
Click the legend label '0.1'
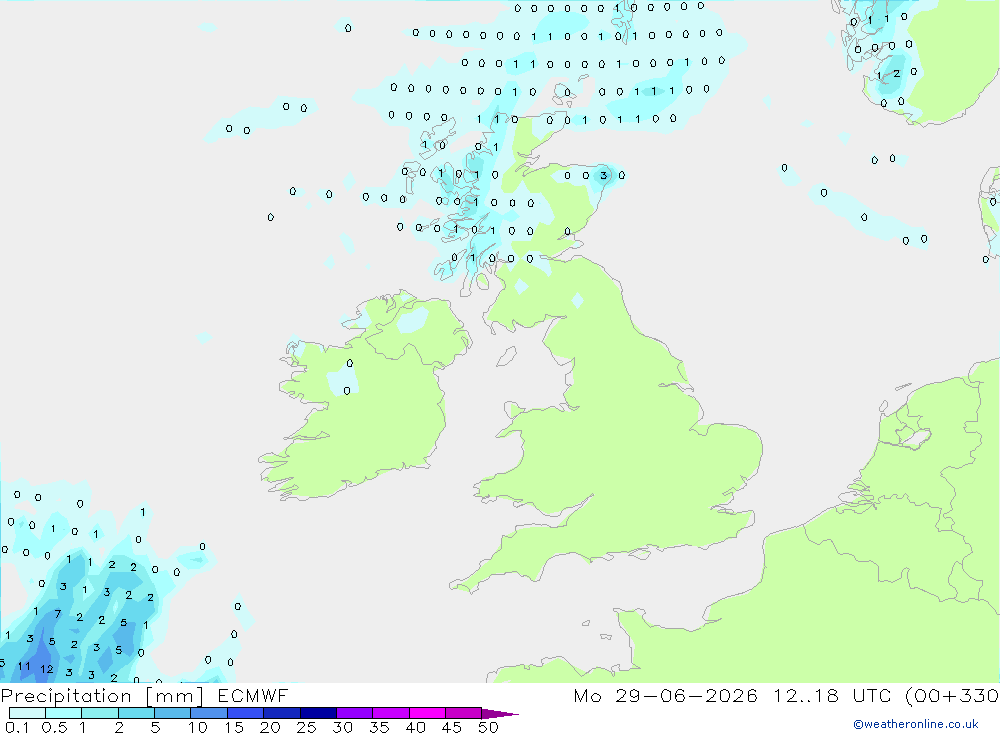coord(17,727)
